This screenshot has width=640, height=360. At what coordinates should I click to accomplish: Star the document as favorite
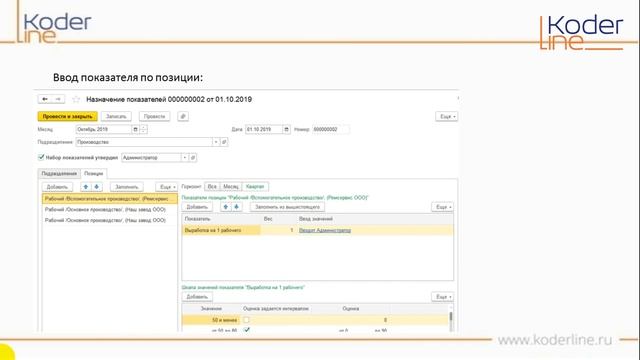pos(76,99)
